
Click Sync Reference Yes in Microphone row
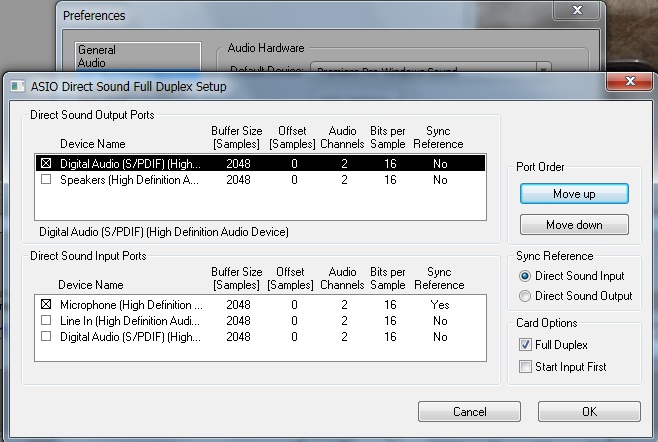pyautogui.click(x=440, y=305)
